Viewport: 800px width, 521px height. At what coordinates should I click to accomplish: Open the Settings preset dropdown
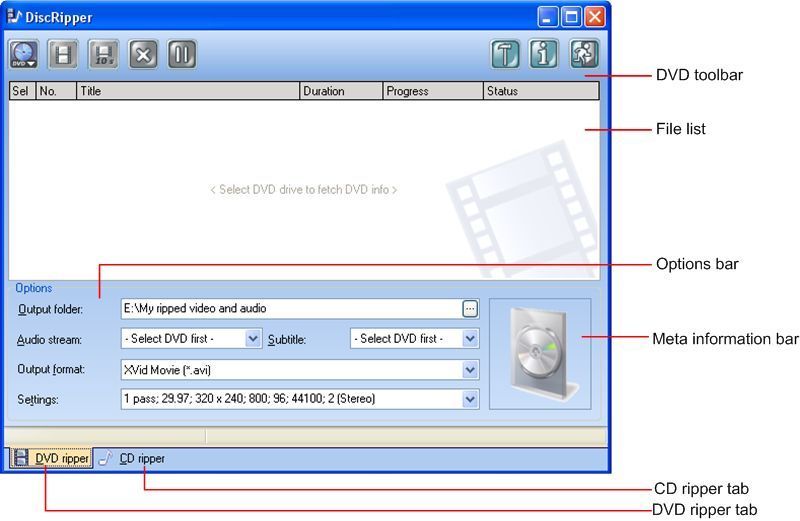(470, 399)
